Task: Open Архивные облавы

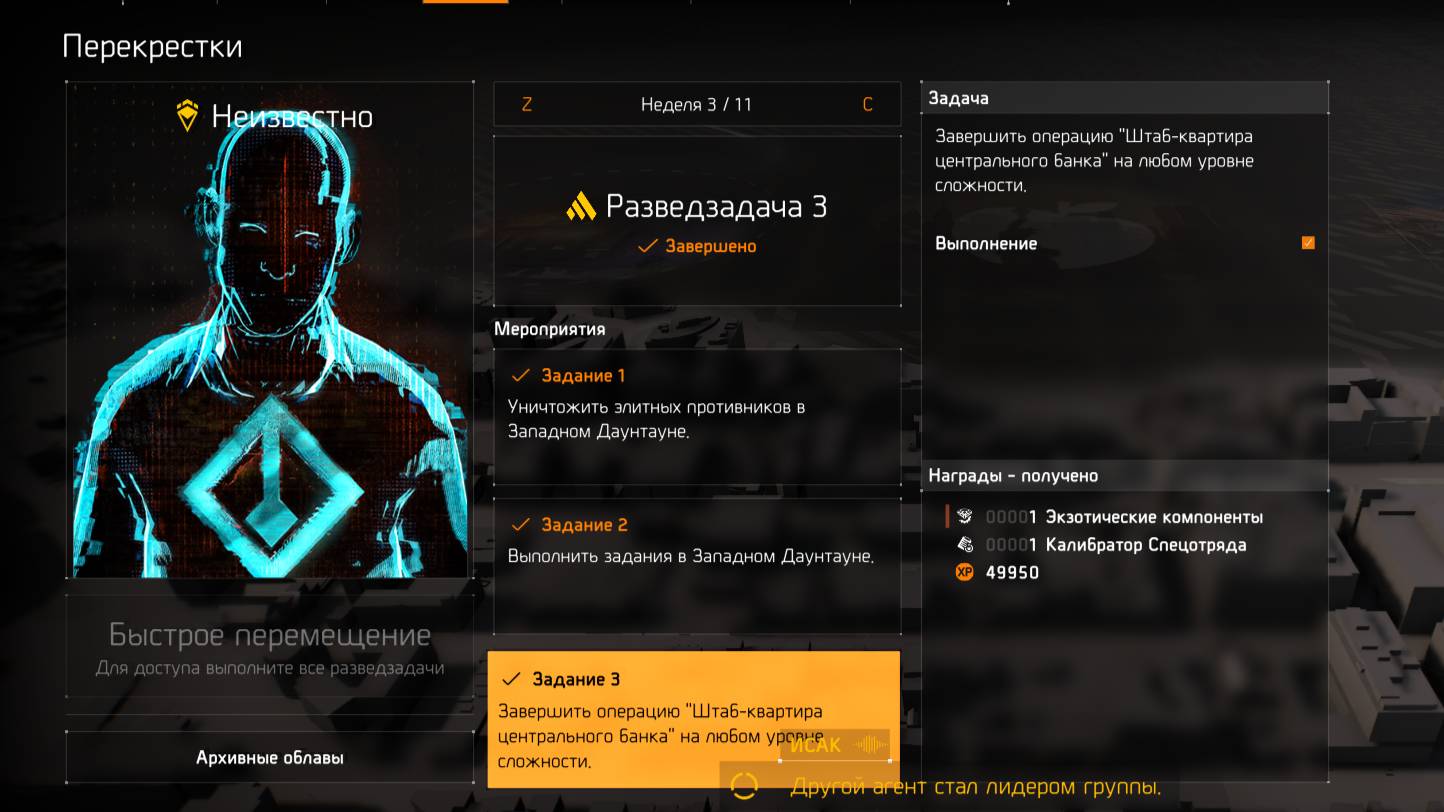Action: (x=270, y=758)
